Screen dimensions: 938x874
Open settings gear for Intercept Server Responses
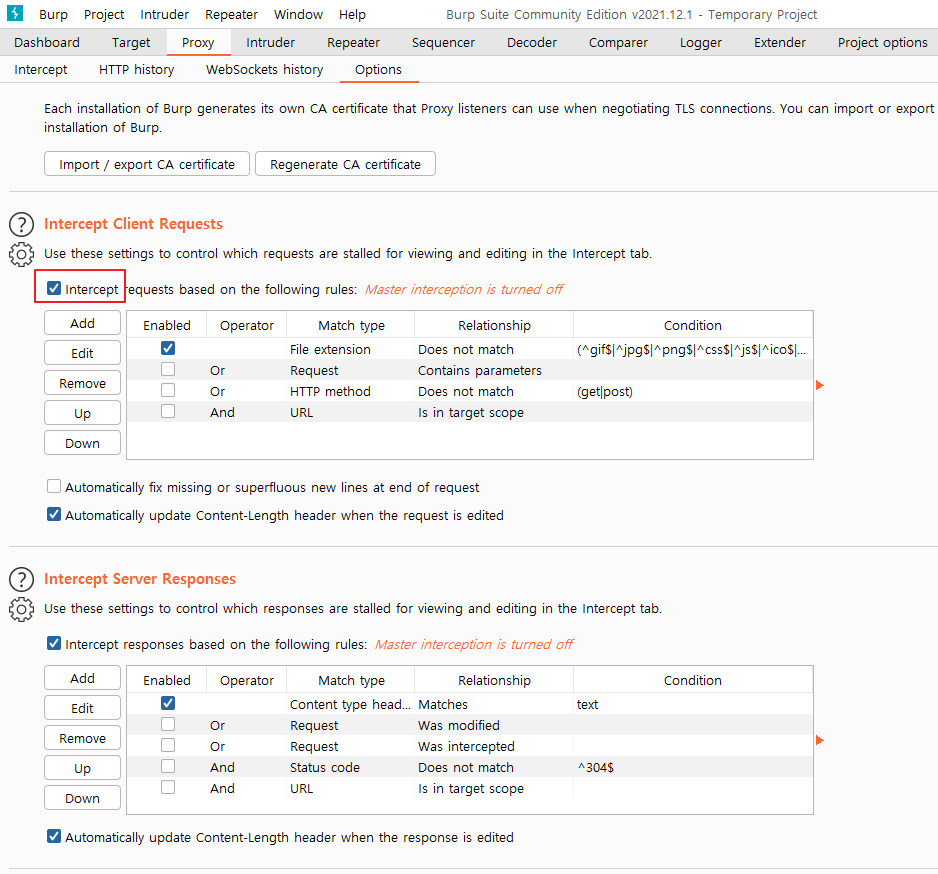pos(22,609)
